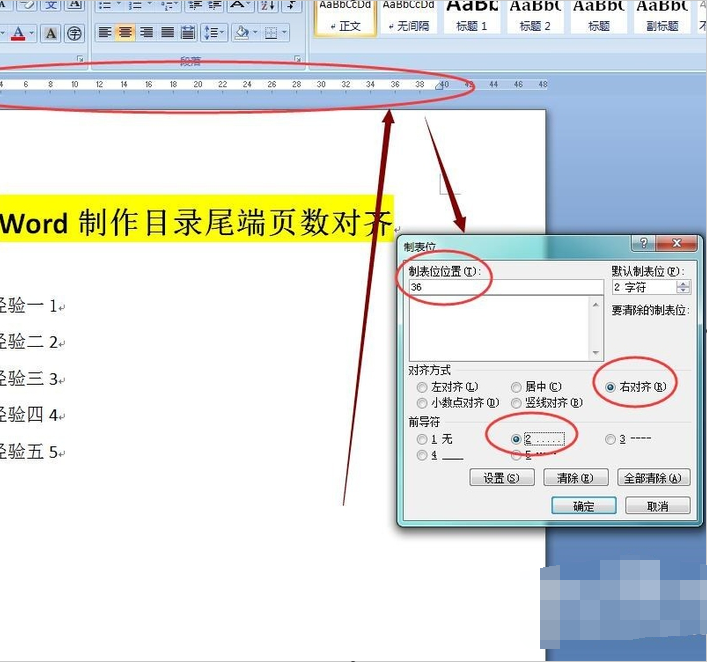Select the 竖线对齐(B) radio button

(516, 403)
